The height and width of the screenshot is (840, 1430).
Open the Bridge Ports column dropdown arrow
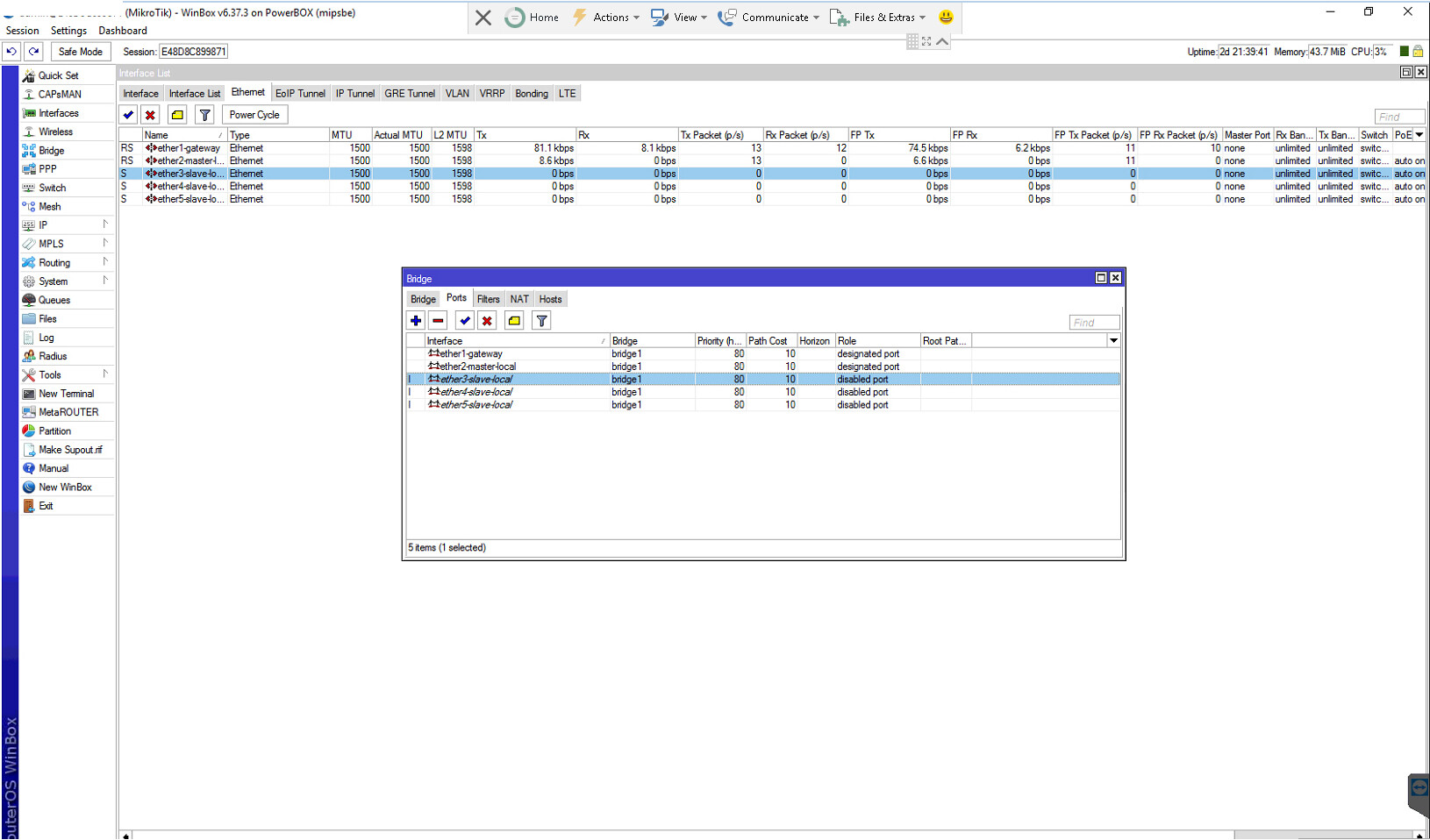click(x=1113, y=341)
